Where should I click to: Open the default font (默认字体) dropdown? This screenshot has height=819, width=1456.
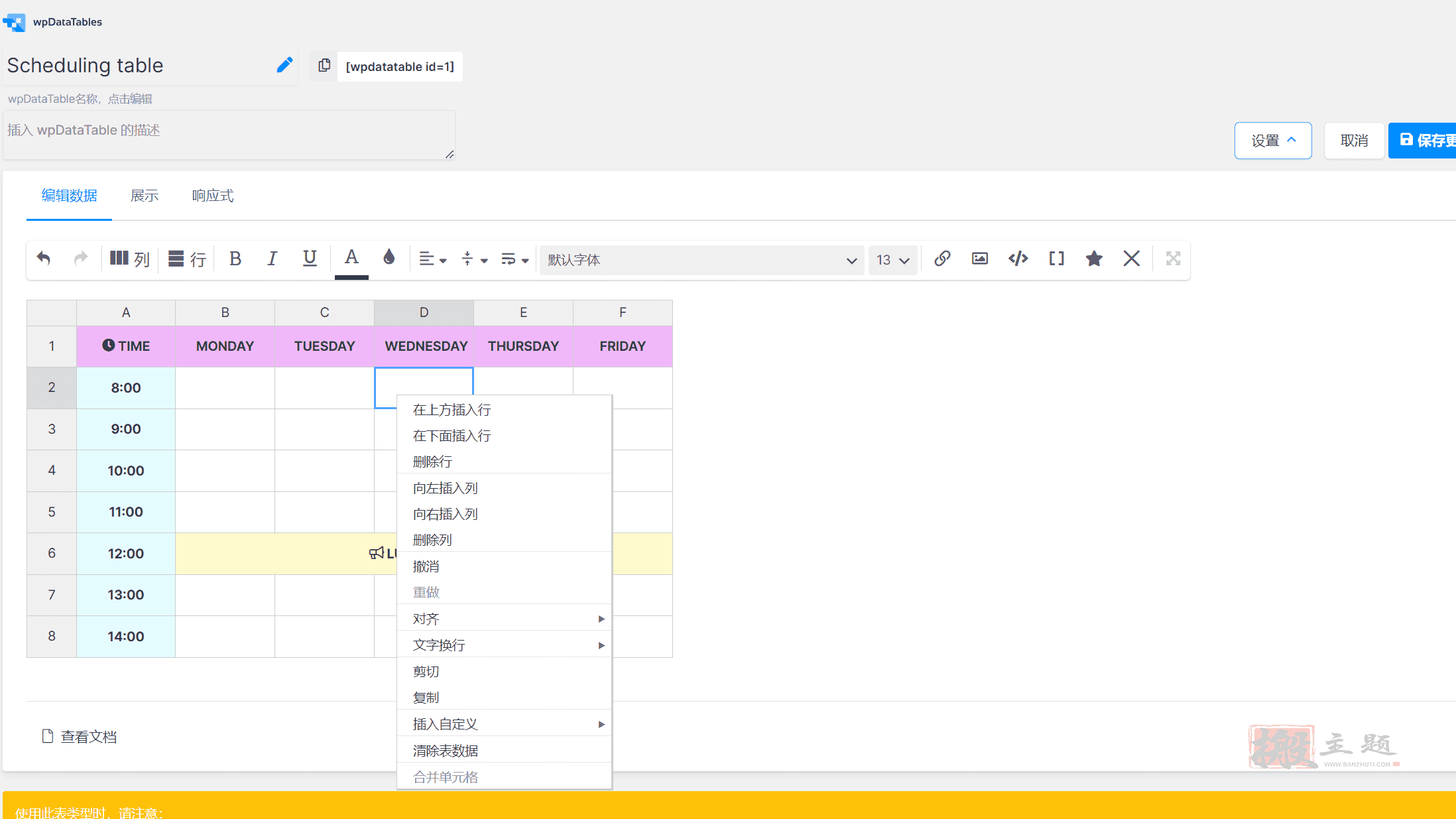click(x=701, y=260)
